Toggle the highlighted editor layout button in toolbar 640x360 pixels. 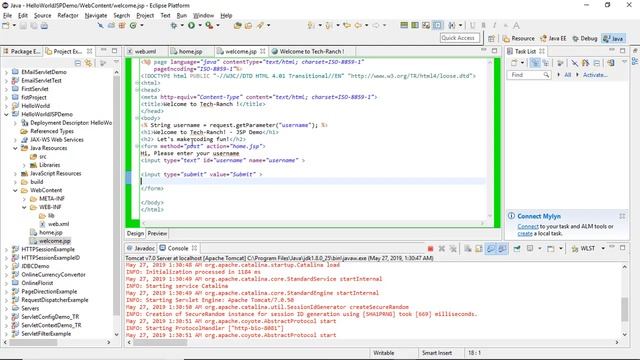coord(437,25)
